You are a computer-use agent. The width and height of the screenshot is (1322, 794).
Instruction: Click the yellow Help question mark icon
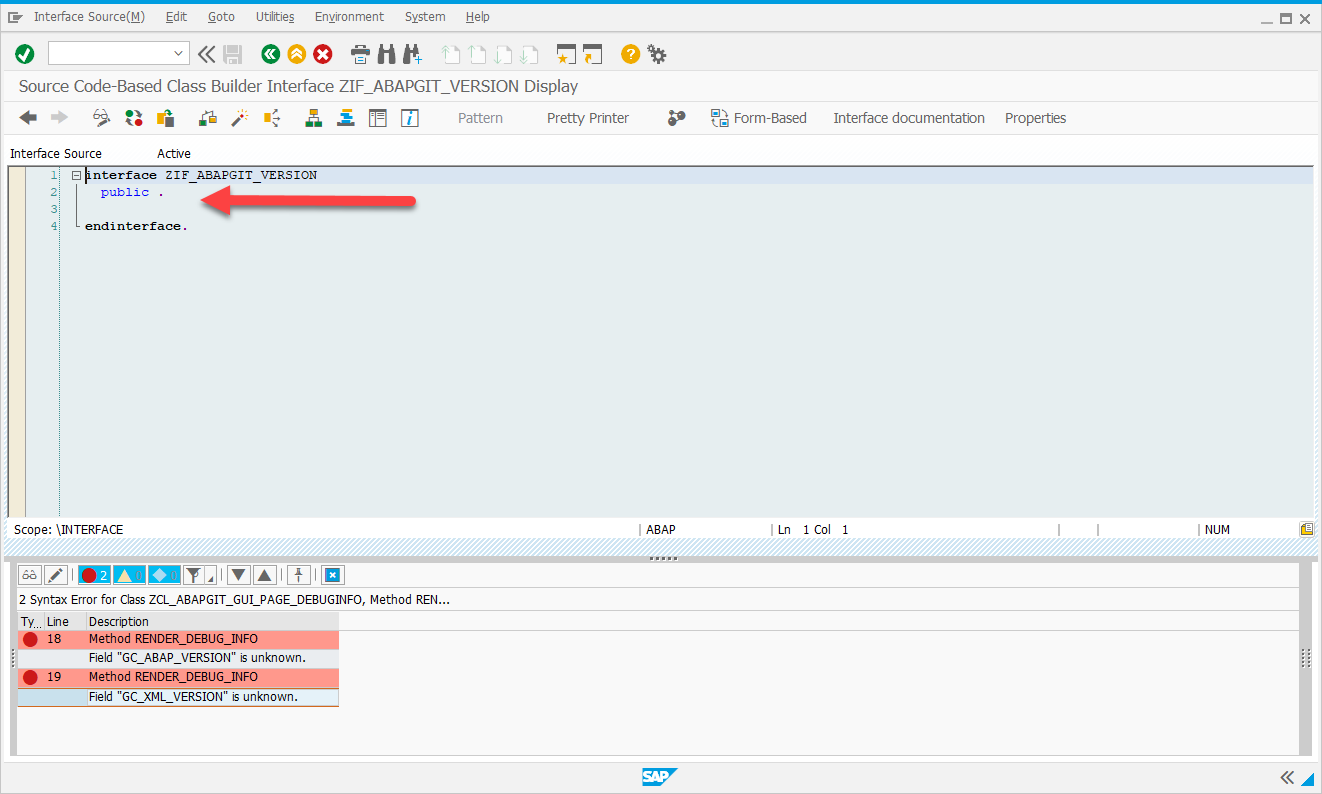click(630, 54)
